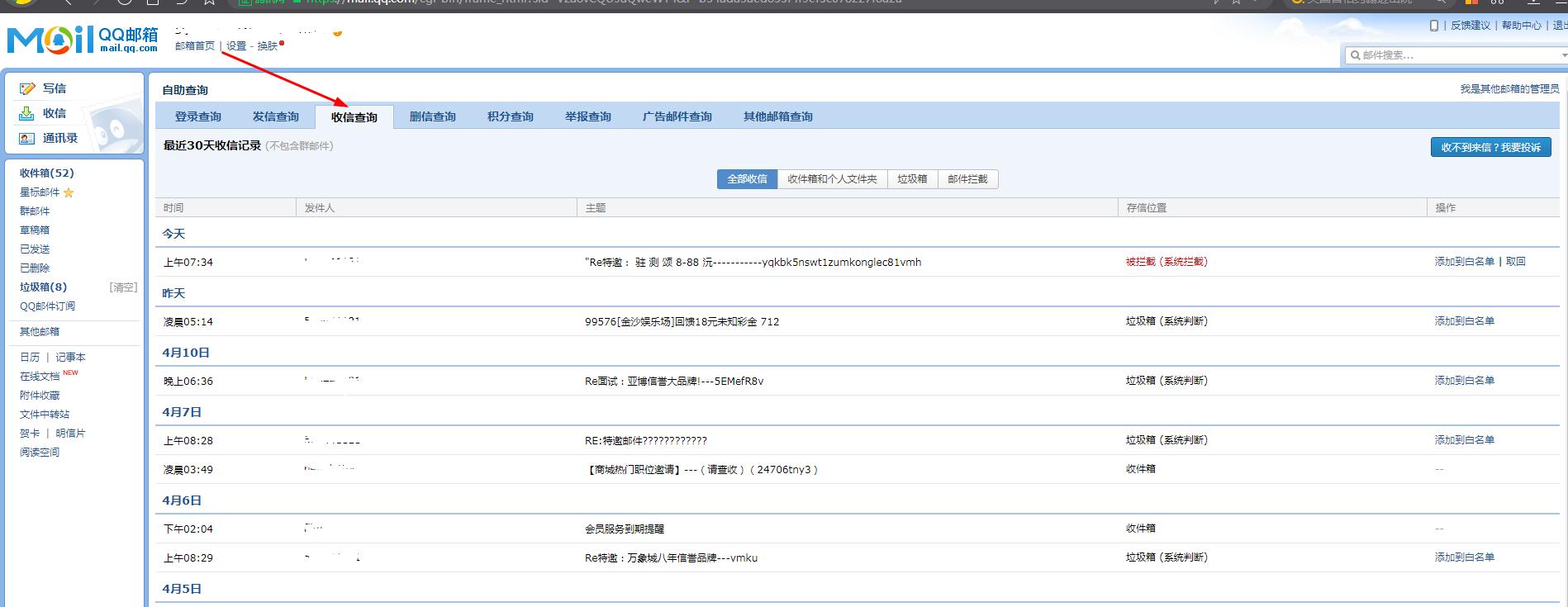Click the red-dotted 换肤 skin link
This screenshot has height=607, width=1568.
click(x=268, y=46)
